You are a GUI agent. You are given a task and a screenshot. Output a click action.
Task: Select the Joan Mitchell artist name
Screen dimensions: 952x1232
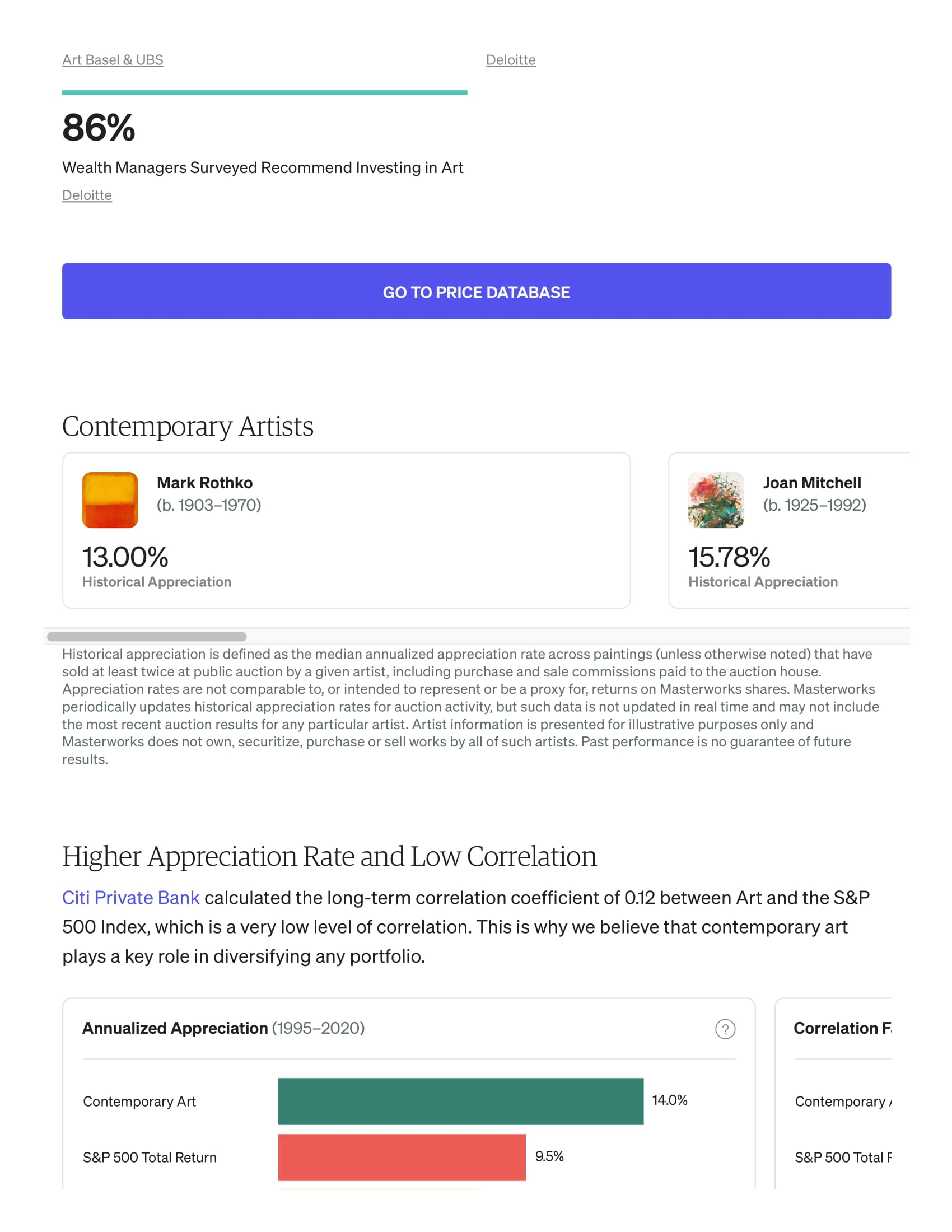tap(811, 483)
